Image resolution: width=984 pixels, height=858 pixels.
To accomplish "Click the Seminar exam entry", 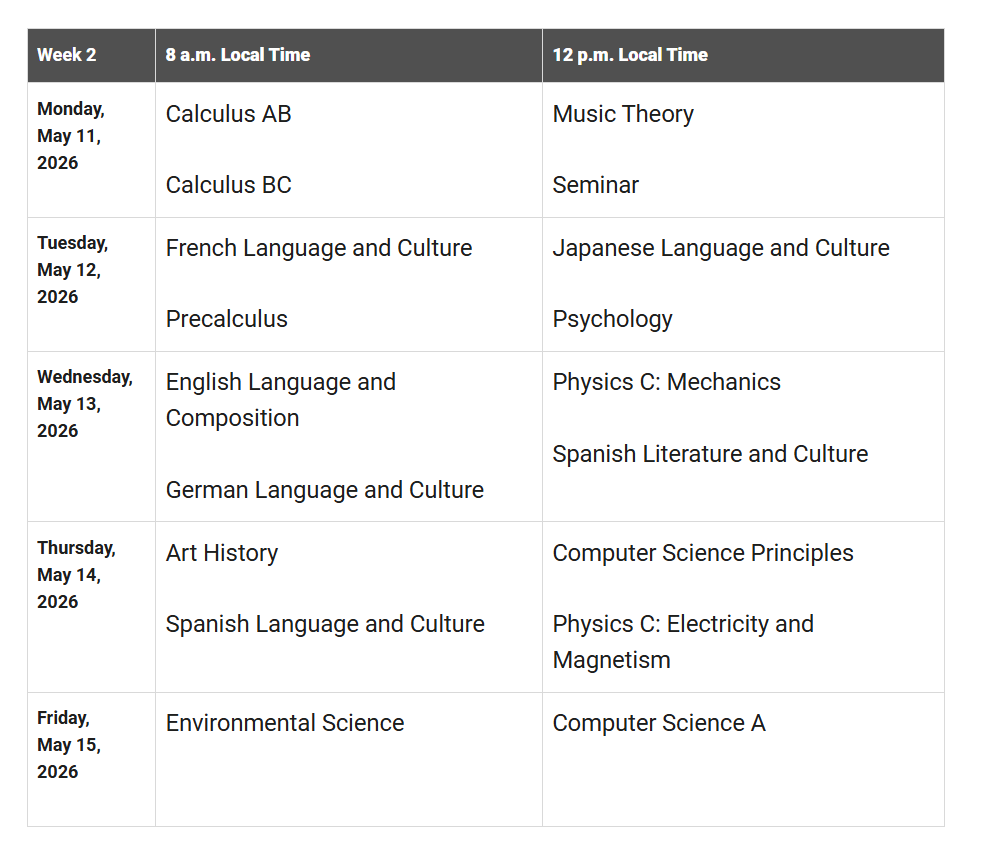I will [x=595, y=185].
